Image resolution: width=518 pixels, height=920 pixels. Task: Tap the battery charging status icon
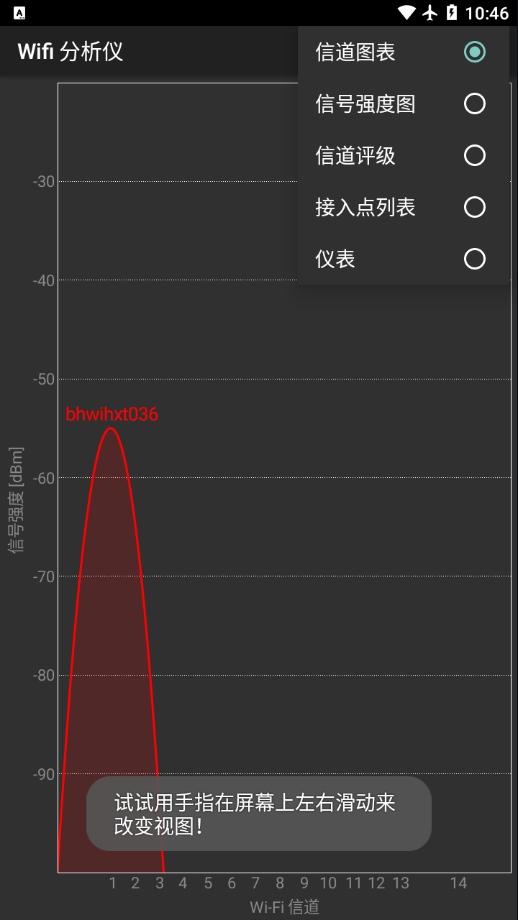[x=451, y=12]
